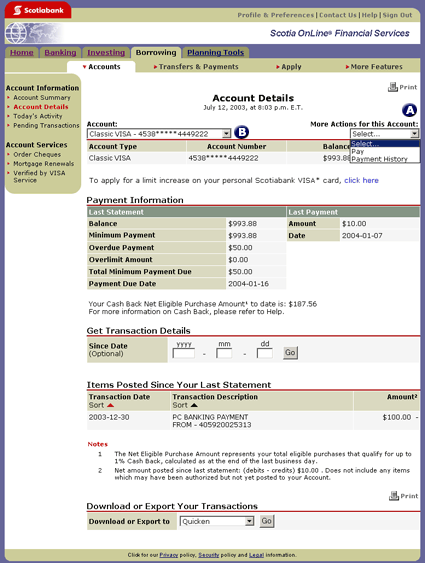
Task: Open the Help link
Action: (369, 15)
